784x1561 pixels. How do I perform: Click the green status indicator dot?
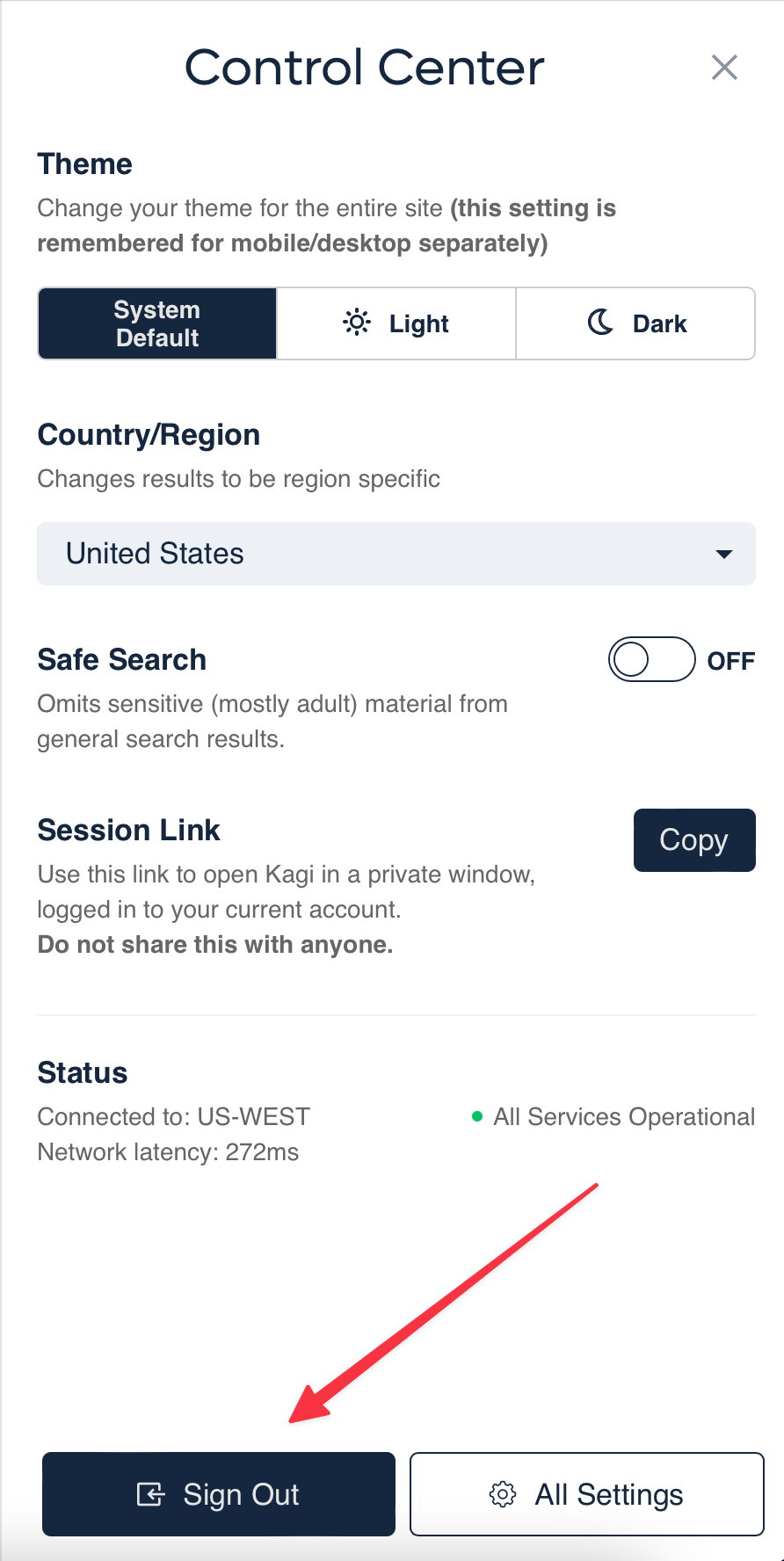click(477, 1116)
